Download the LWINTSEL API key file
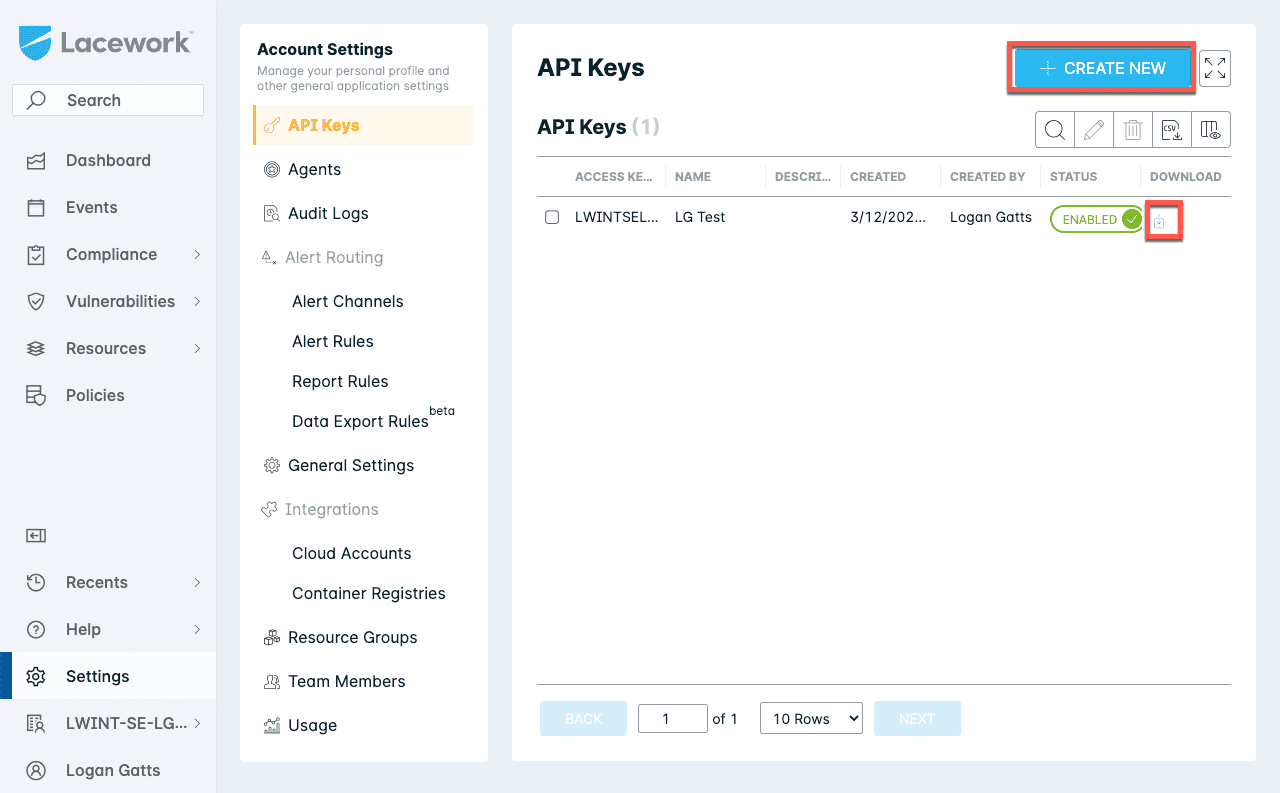1280x793 pixels. pos(1163,217)
